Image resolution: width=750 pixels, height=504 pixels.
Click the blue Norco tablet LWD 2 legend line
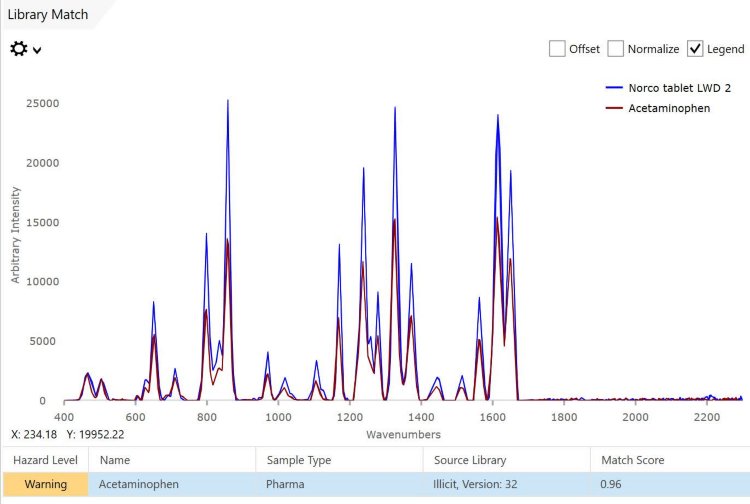pyautogui.click(x=614, y=88)
